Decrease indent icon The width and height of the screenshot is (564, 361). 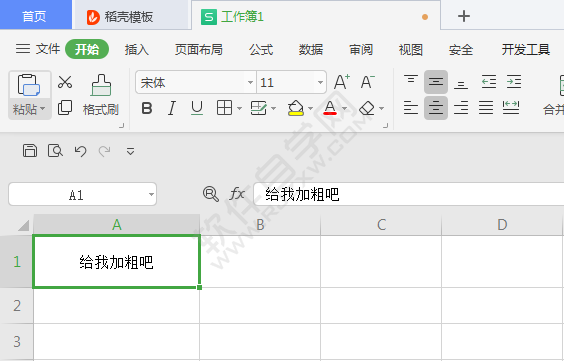pyautogui.click(x=489, y=82)
